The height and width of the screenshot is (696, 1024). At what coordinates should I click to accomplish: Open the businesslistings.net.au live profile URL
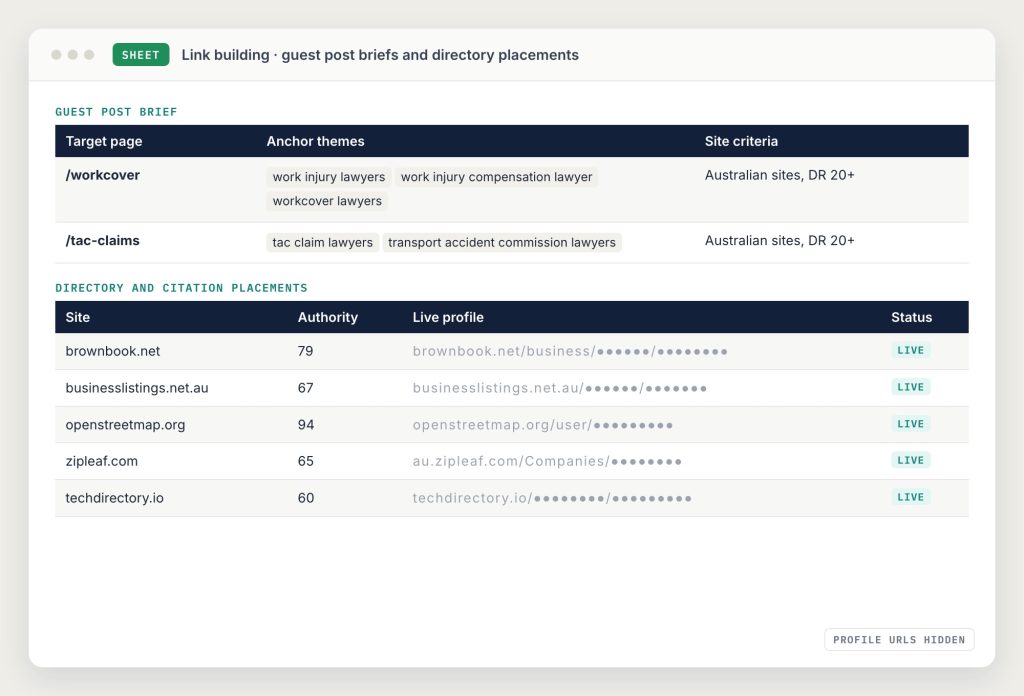point(559,388)
